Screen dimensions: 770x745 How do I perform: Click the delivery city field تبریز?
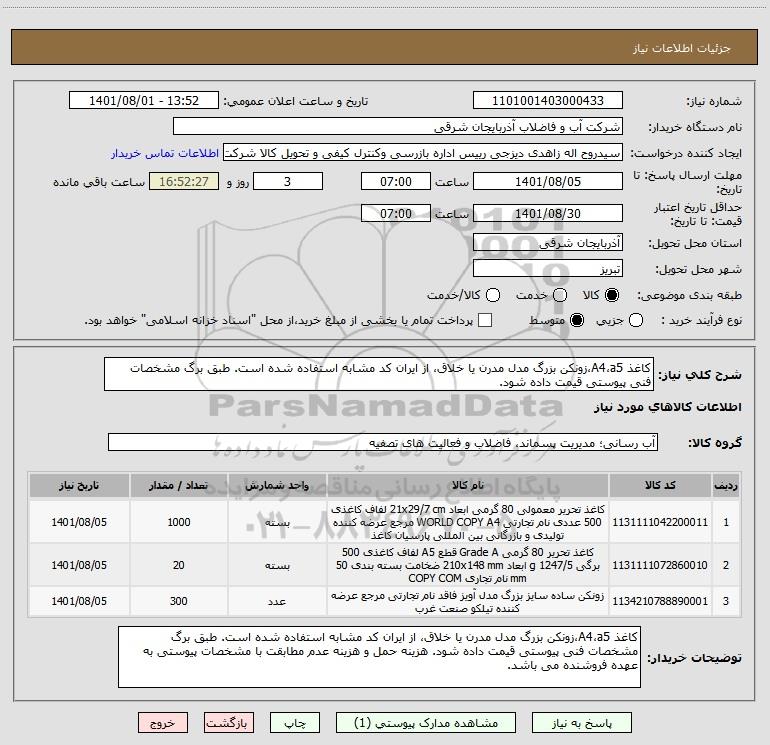548,269
